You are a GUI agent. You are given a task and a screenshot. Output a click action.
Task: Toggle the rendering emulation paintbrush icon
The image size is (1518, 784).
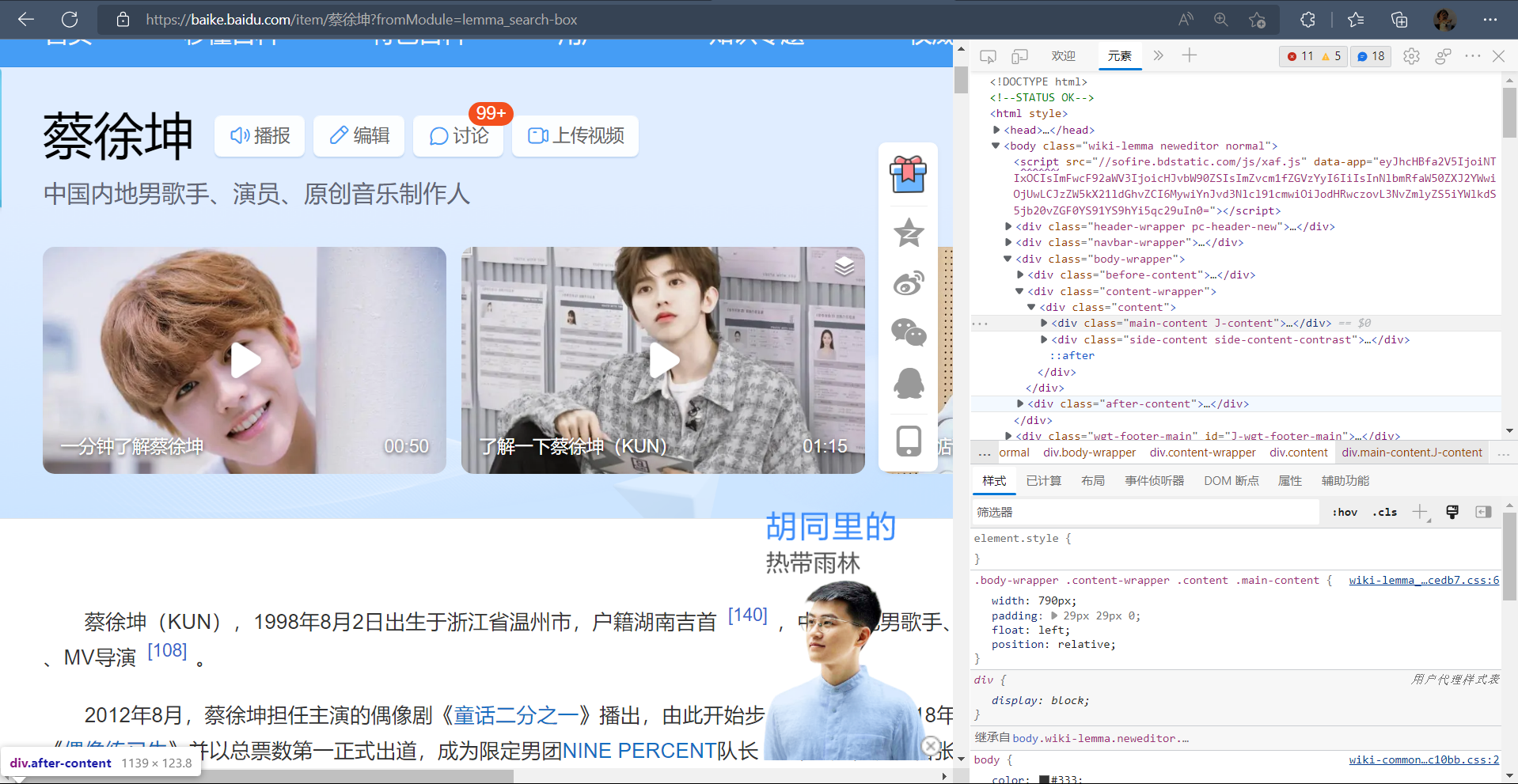[x=1452, y=512]
